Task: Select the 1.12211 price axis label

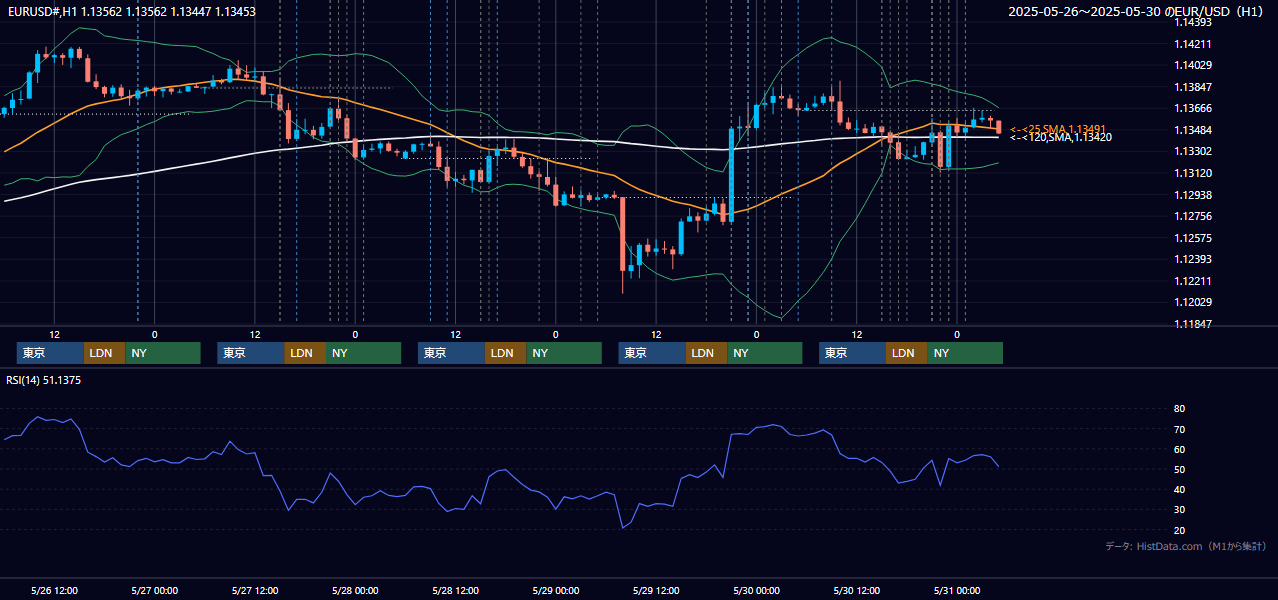Action: [x=1192, y=281]
